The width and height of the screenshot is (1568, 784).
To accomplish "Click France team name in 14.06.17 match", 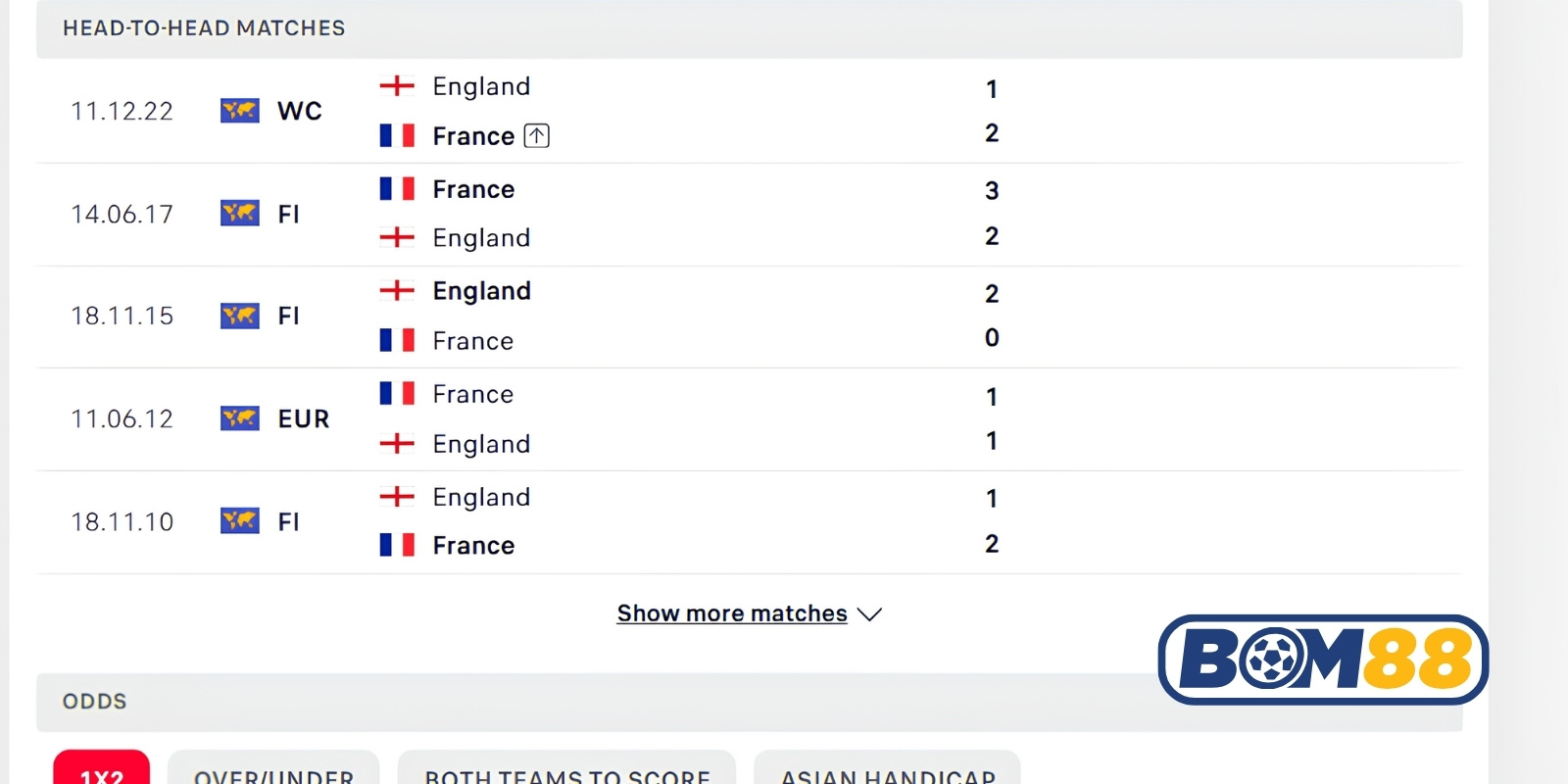I will [x=473, y=189].
